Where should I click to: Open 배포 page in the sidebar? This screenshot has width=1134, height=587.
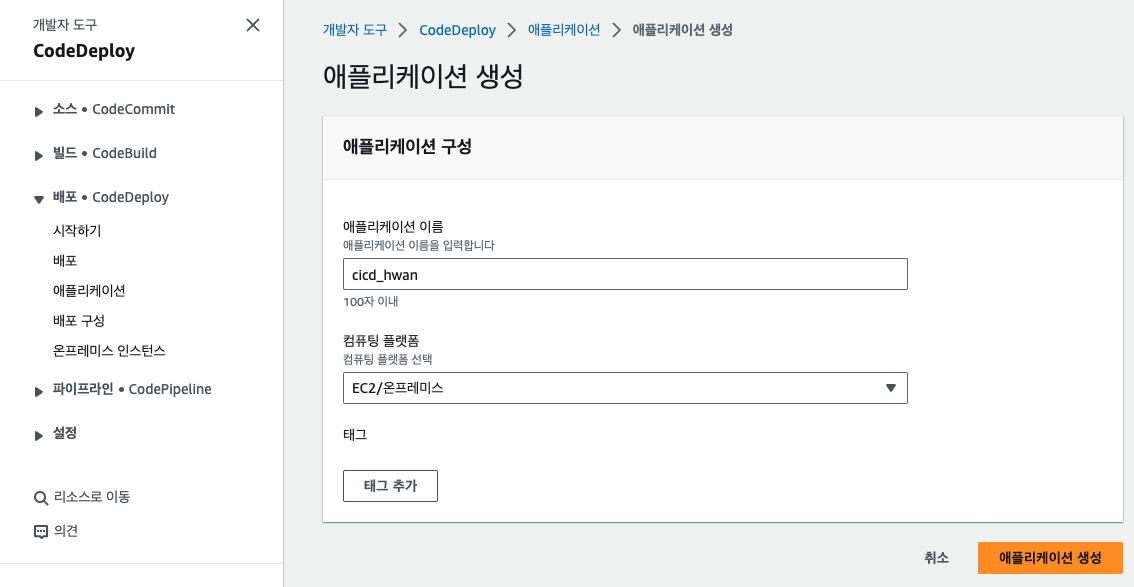65,260
